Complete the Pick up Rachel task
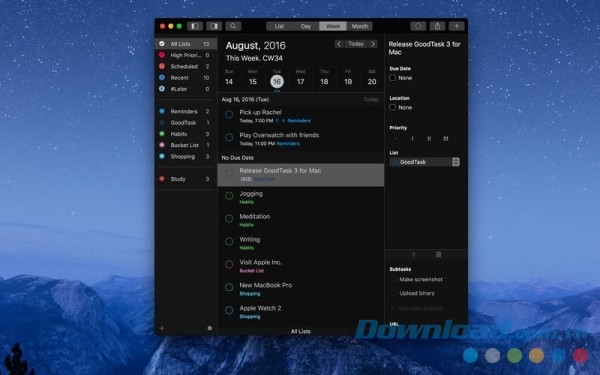The height and width of the screenshot is (375, 600). (x=229, y=114)
